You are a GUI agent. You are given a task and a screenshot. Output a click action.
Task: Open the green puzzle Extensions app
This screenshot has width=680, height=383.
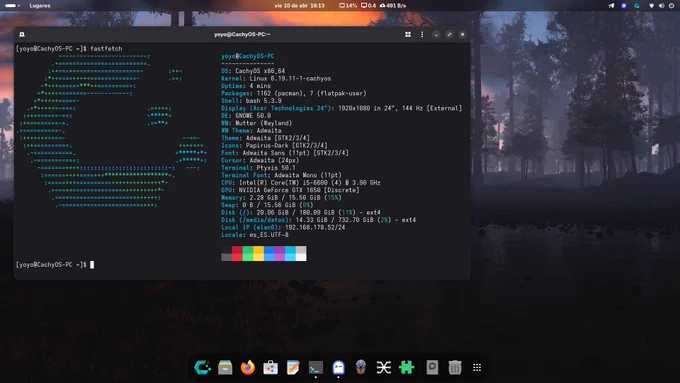[406, 367]
